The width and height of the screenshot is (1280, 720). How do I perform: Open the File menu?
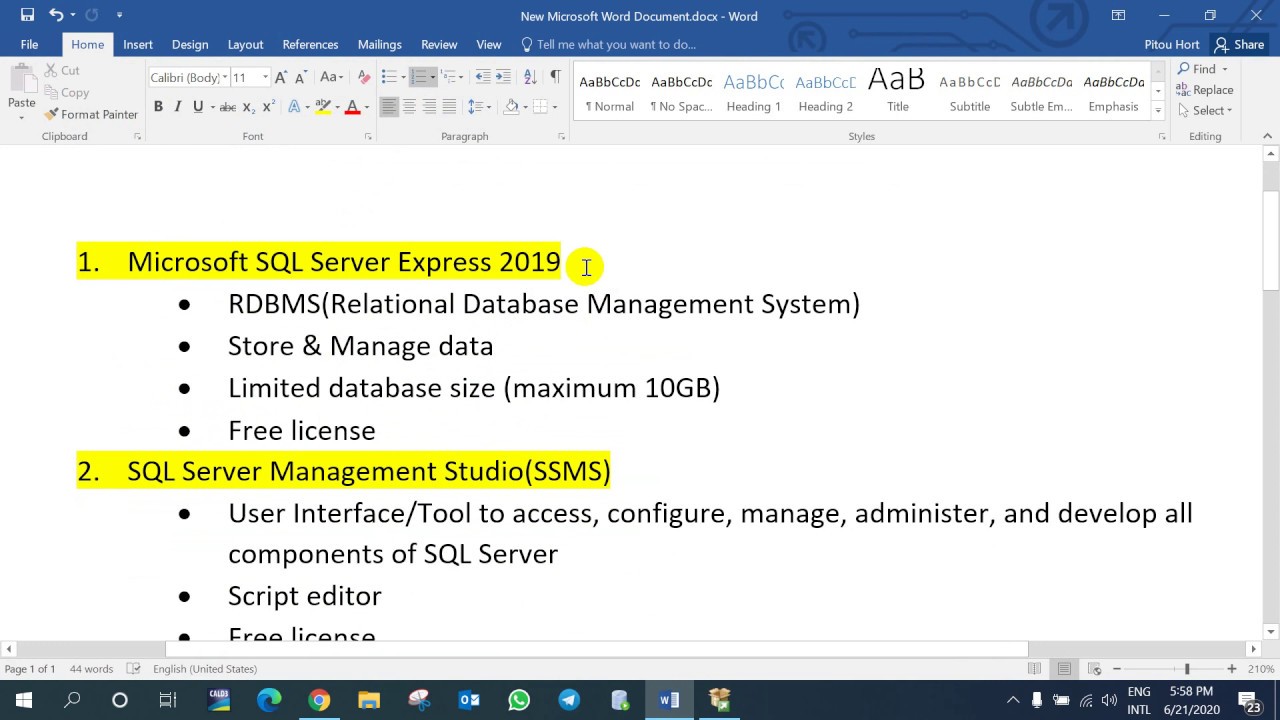[x=29, y=44]
